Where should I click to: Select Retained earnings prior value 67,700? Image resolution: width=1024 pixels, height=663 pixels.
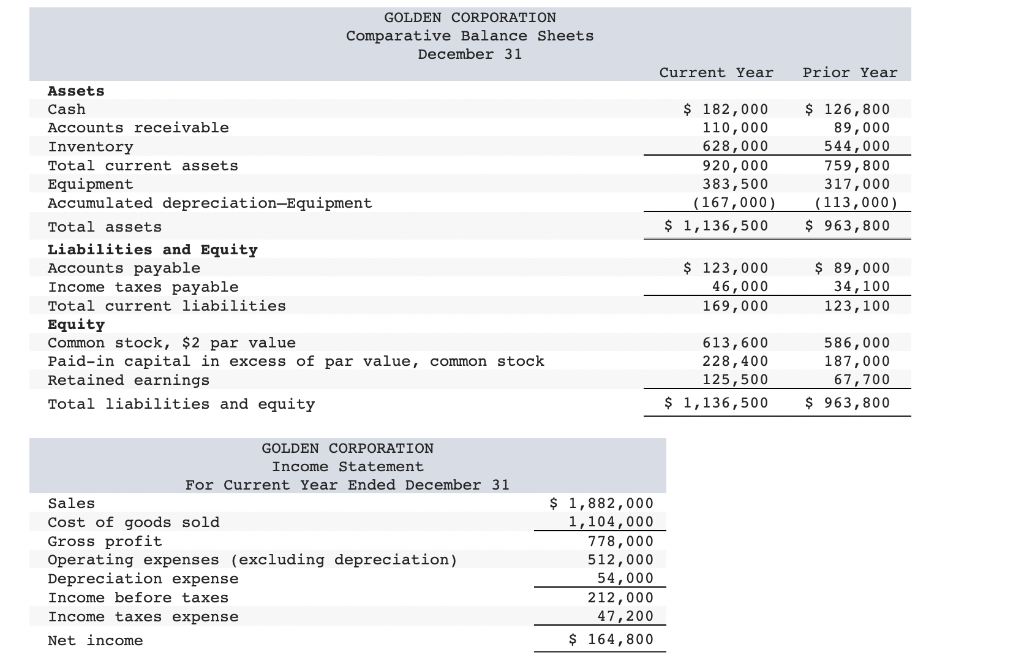tap(861, 380)
